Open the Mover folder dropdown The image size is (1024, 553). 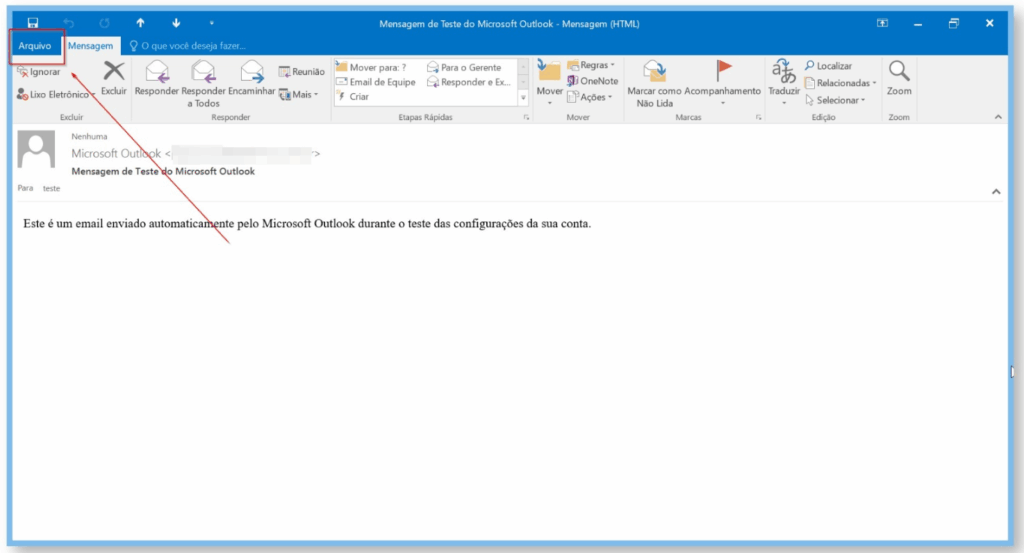click(549, 80)
